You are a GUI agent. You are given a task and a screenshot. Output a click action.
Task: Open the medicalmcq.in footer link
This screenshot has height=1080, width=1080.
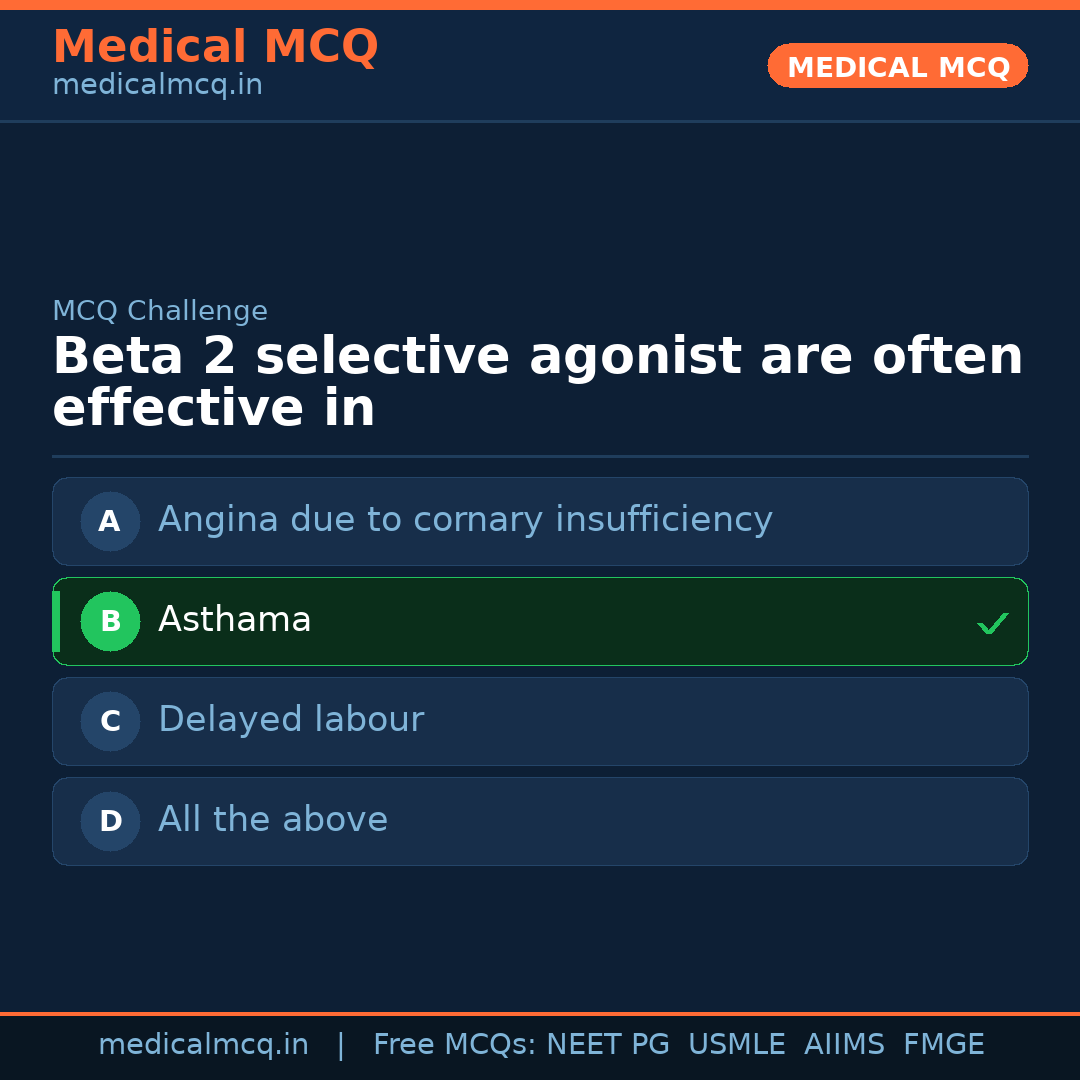coord(203,1043)
